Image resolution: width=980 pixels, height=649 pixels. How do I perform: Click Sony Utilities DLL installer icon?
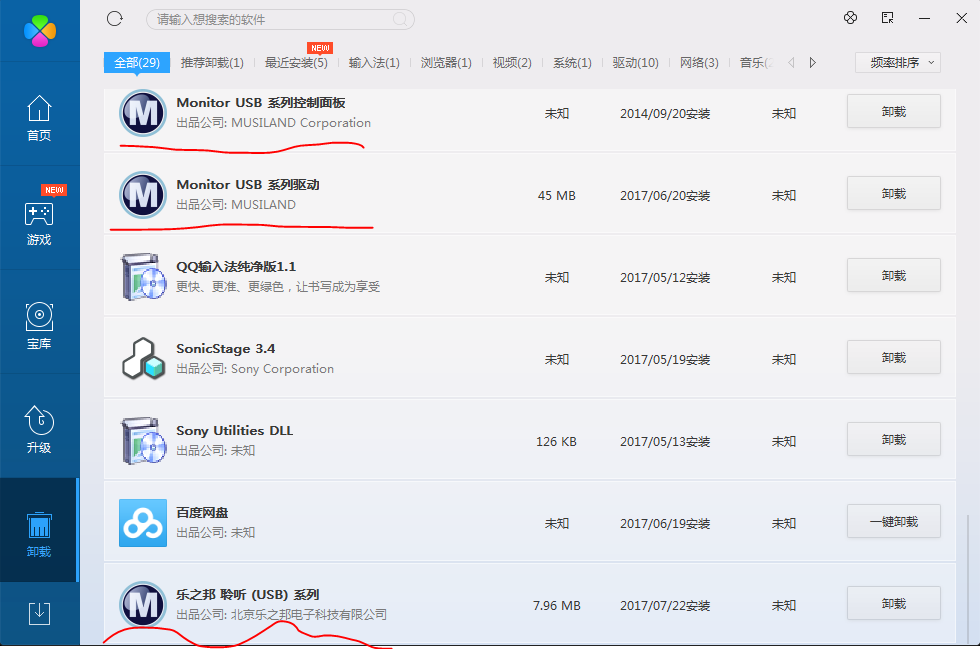tap(143, 441)
